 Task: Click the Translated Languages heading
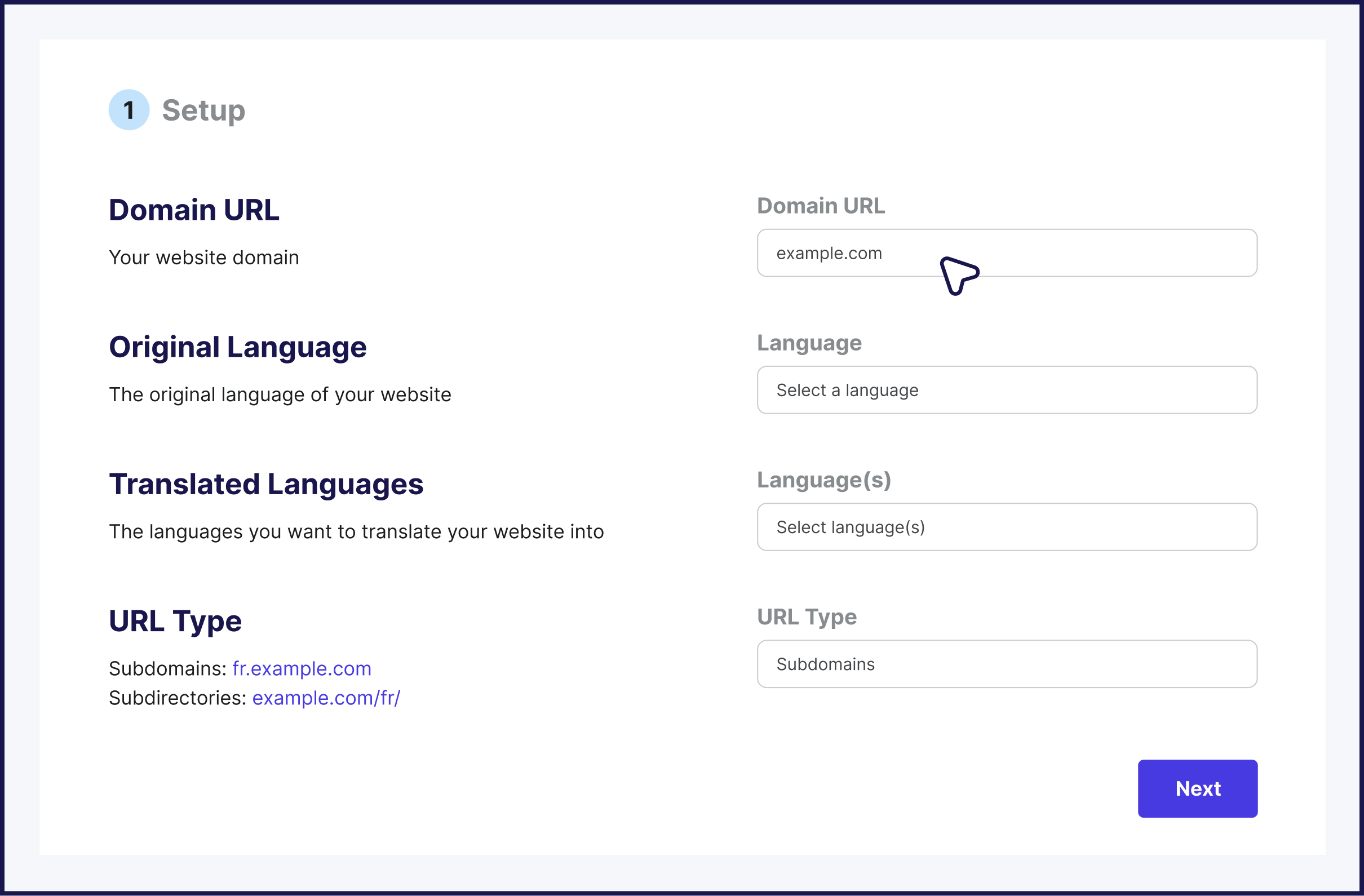tap(266, 484)
